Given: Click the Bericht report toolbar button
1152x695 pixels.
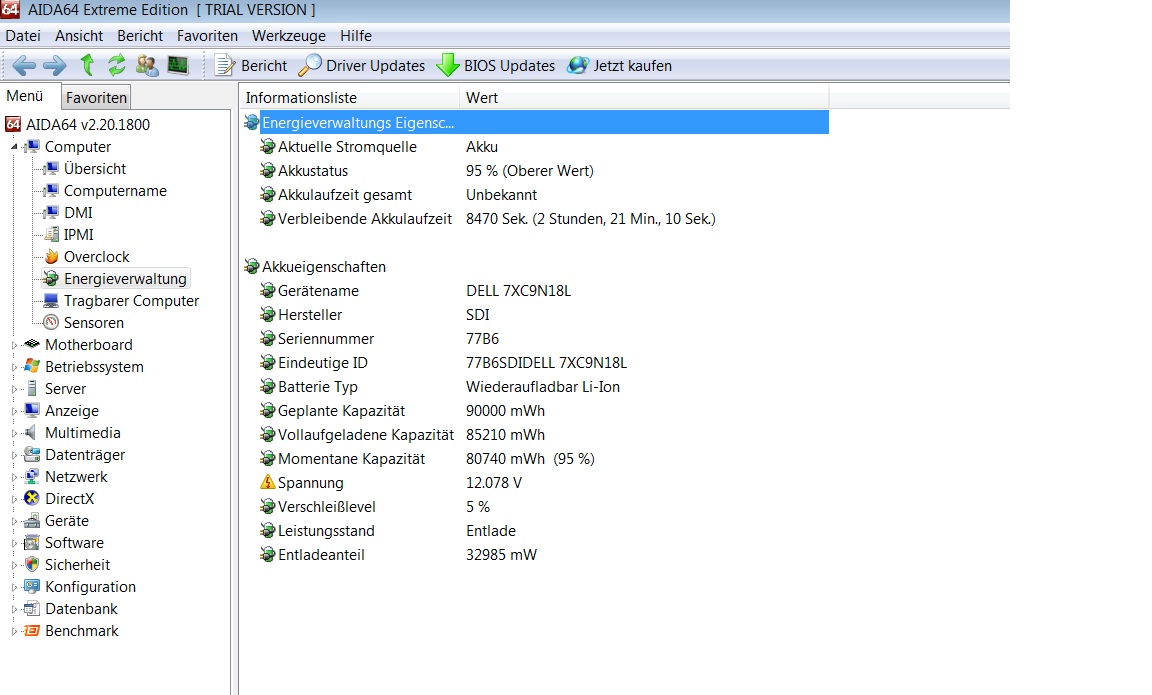Looking at the screenshot, I should pos(251,66).
